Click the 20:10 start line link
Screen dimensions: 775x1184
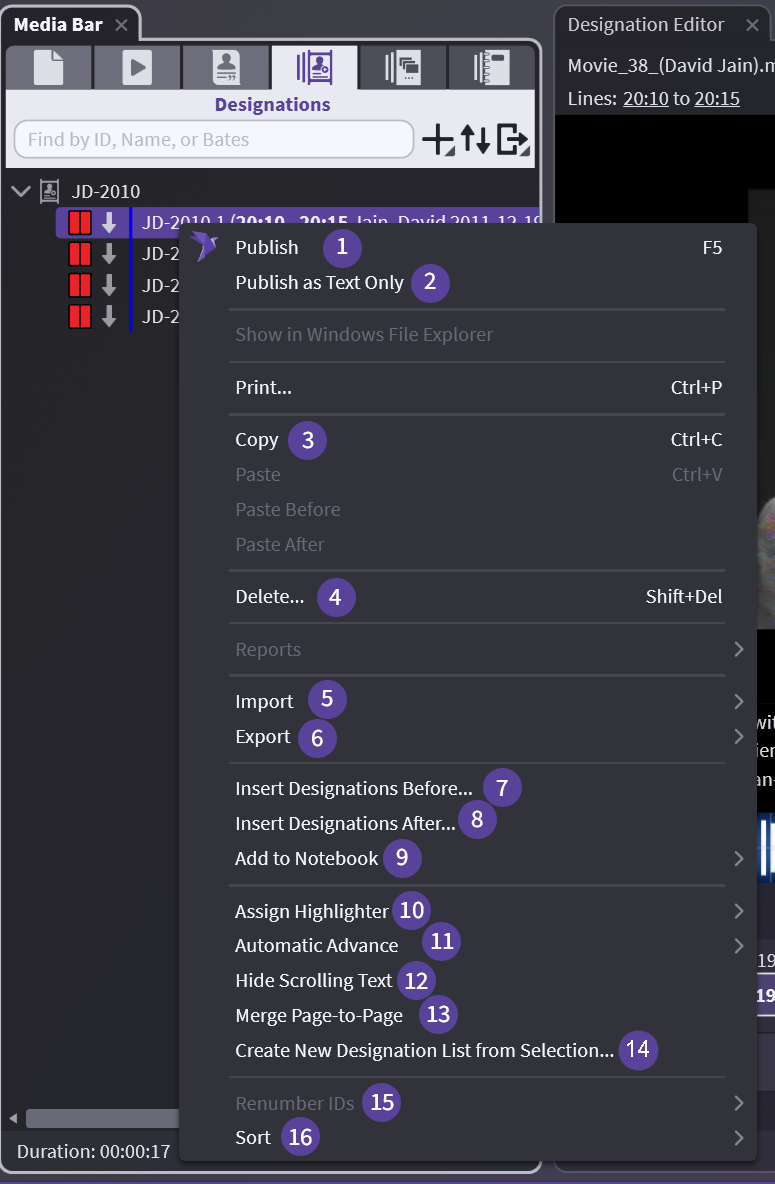click(645, 98)
